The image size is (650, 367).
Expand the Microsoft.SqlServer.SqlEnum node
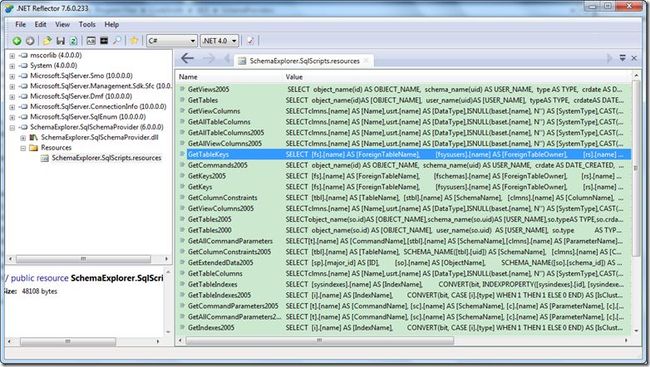[x=12, y=117]
